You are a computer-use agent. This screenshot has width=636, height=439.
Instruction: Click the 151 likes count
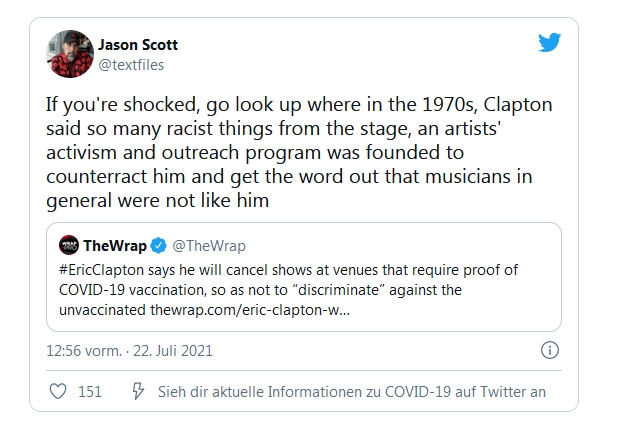tap(90, 392)
